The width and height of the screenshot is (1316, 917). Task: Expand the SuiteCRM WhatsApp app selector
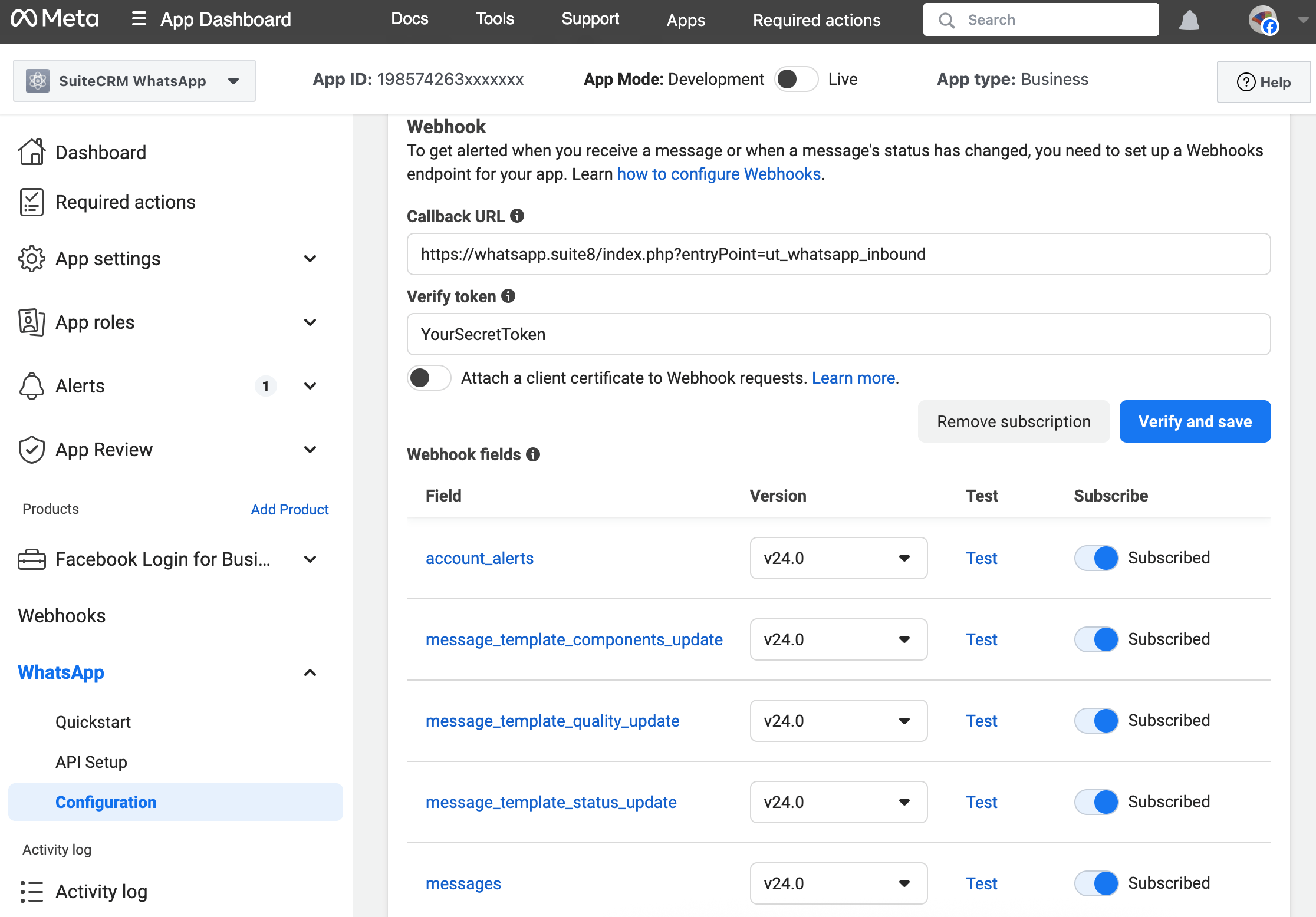pos(233,81)
